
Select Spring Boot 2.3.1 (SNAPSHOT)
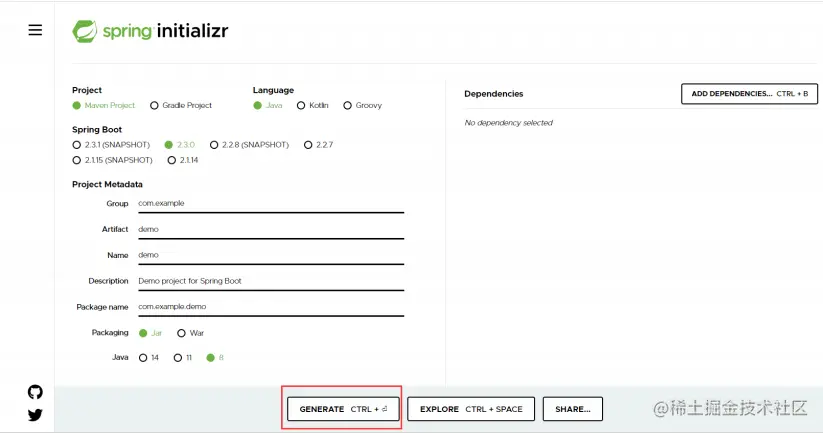[77, 145]
